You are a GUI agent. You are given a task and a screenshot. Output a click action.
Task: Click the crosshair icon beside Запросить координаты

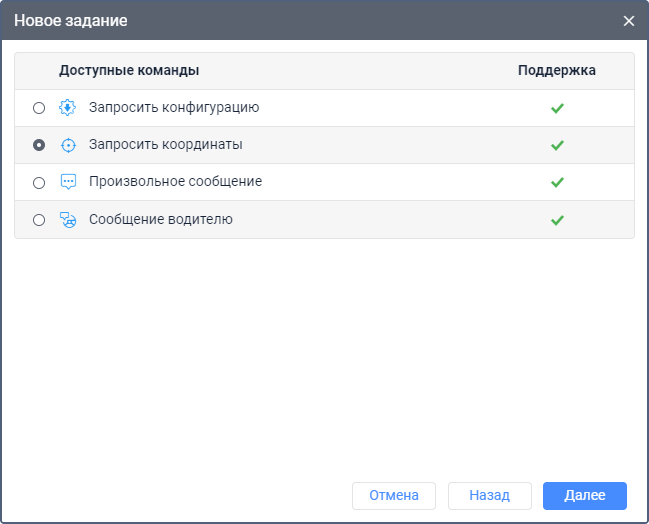pyautogui.click(x=68, y=145)
